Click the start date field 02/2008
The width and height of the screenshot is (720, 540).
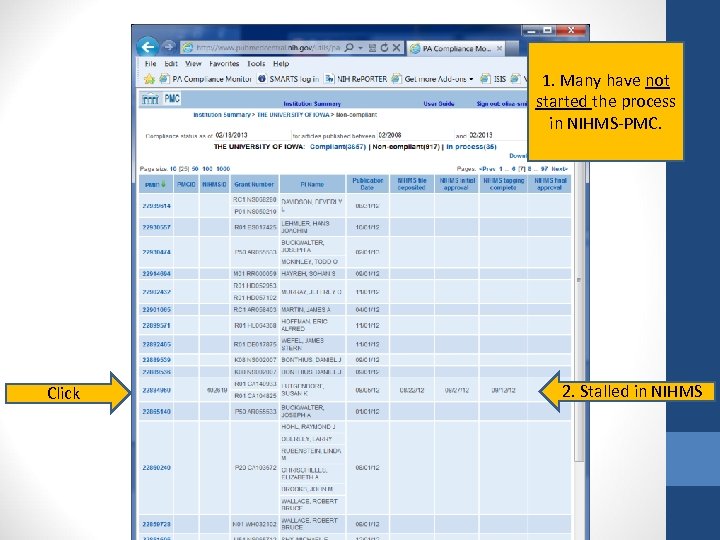[415, 135]
